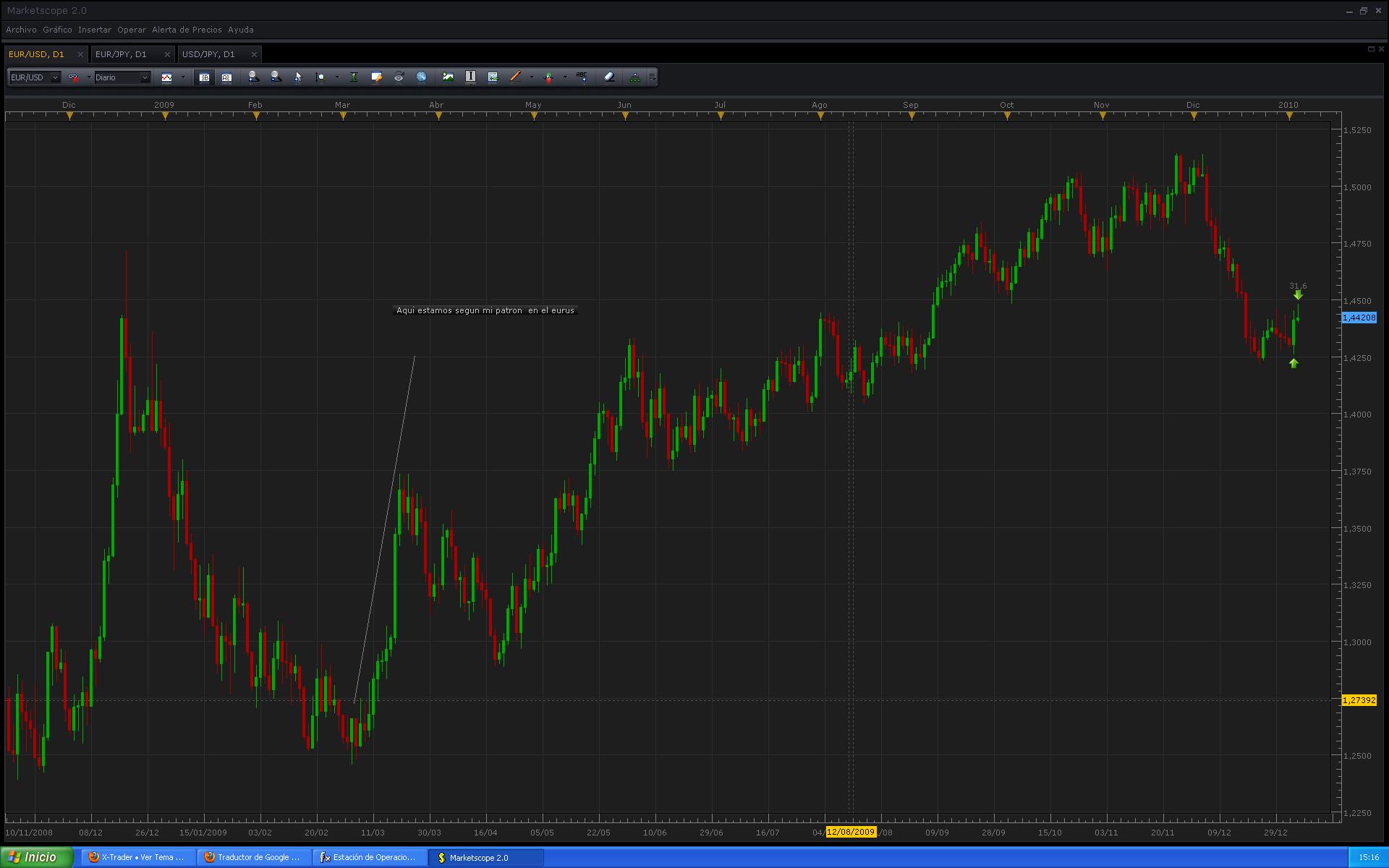Image resolution: width=1389 pixels, height=868 pixels.
Task: Click the globe icon in toolbar
Action: (421, 77)
